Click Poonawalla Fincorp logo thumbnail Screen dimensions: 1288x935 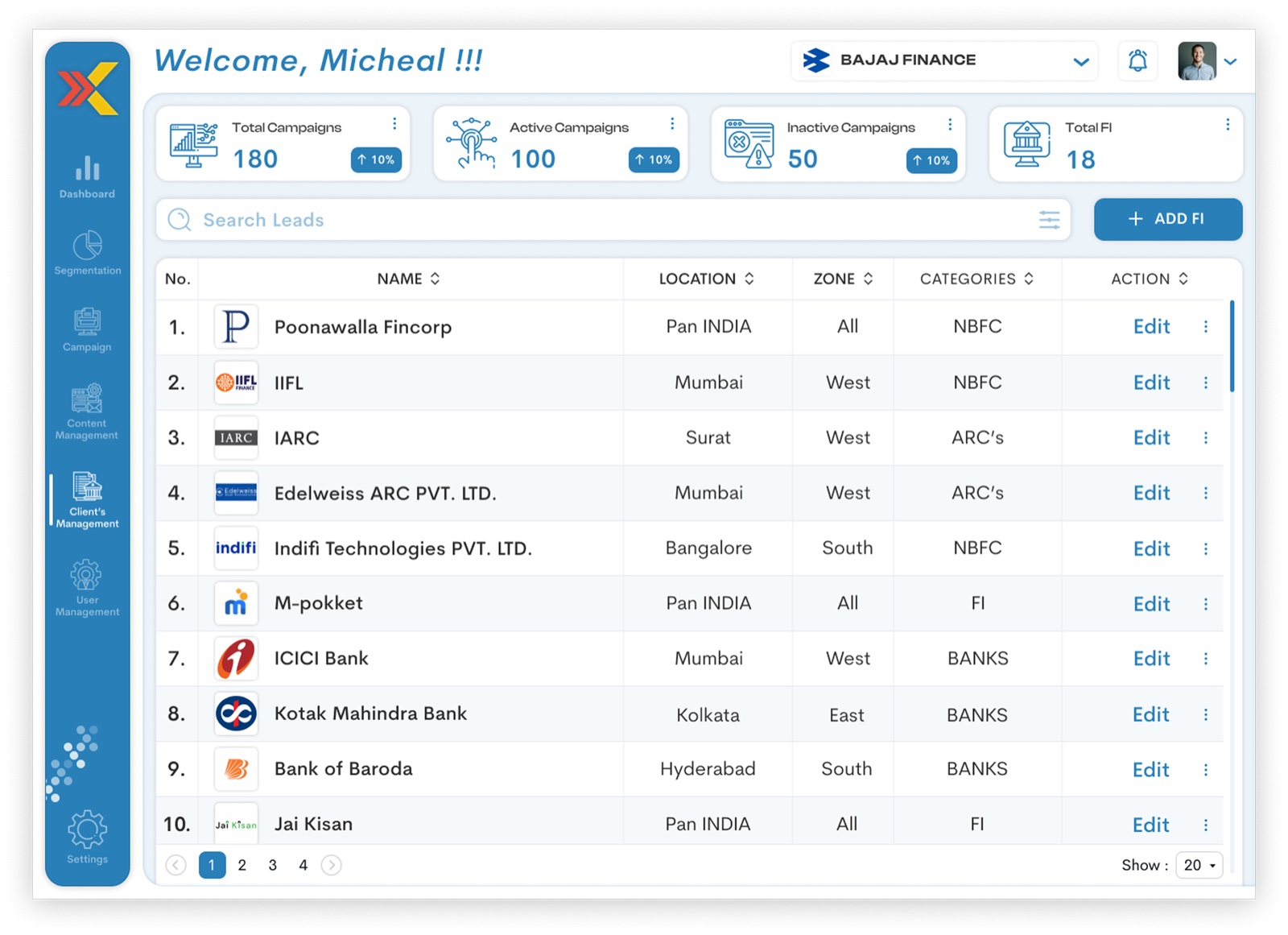coord(236,326)
